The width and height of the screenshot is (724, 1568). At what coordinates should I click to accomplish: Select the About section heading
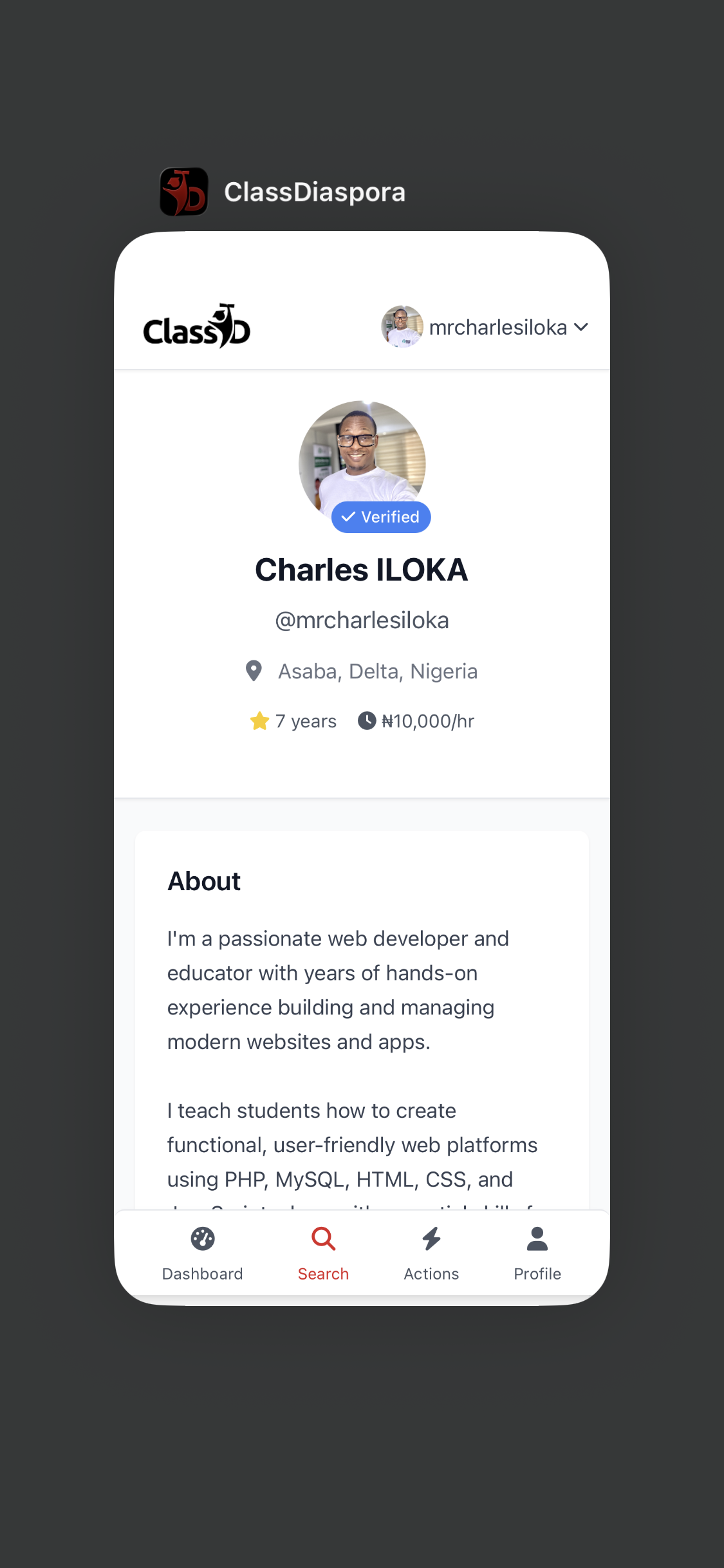(x=203, y=881)
